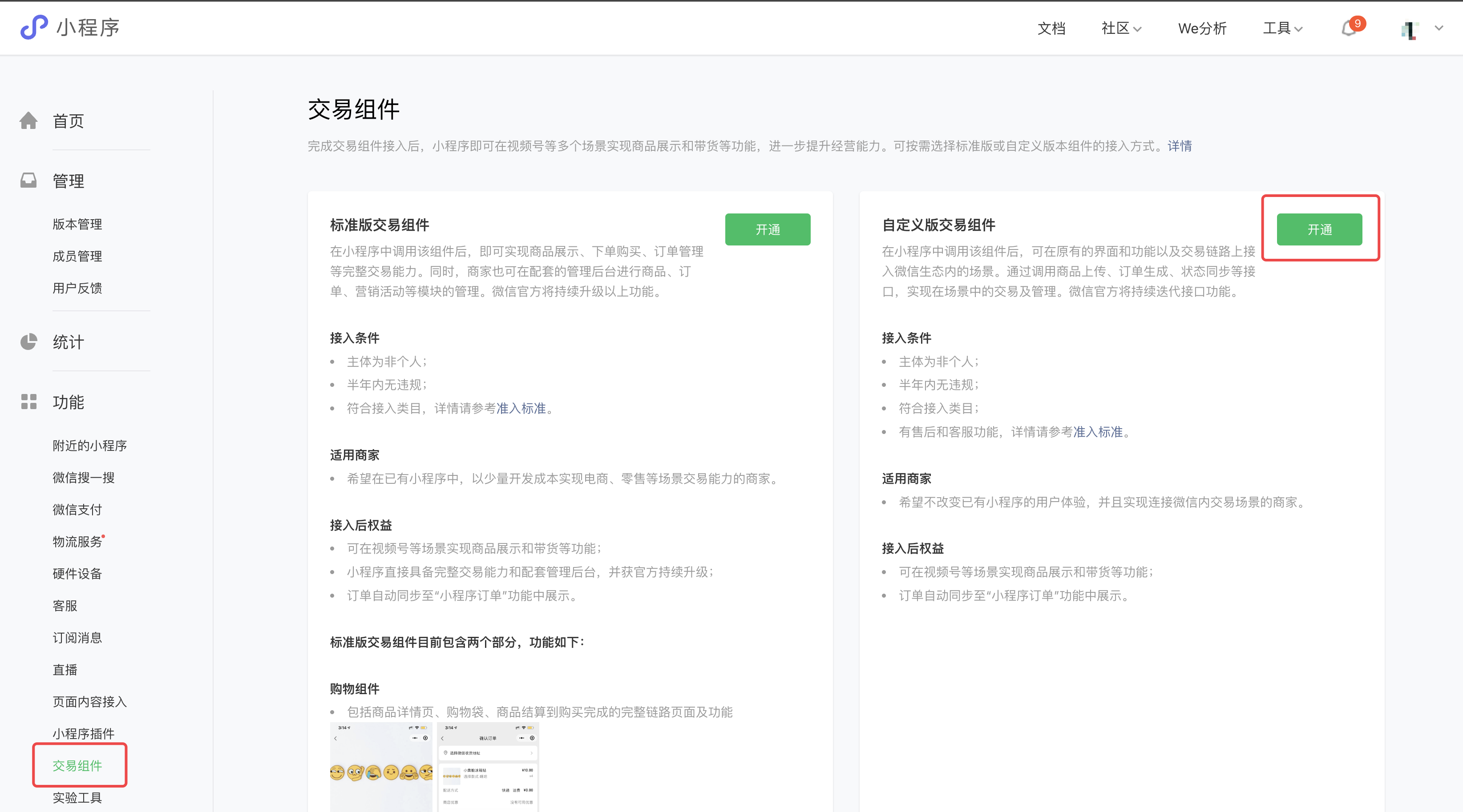The image size is (1463, 812).
Task: Open the account dropdown arrow
Action: (1439, 28)
